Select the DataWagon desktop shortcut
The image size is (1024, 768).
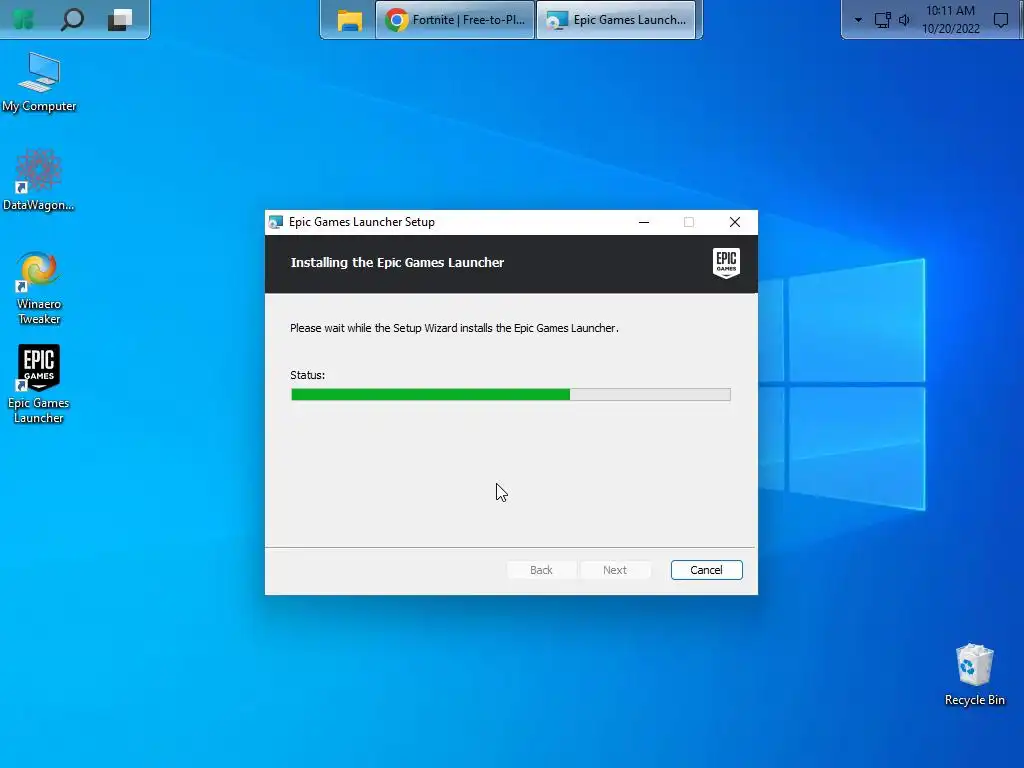[x=39, y=180]
